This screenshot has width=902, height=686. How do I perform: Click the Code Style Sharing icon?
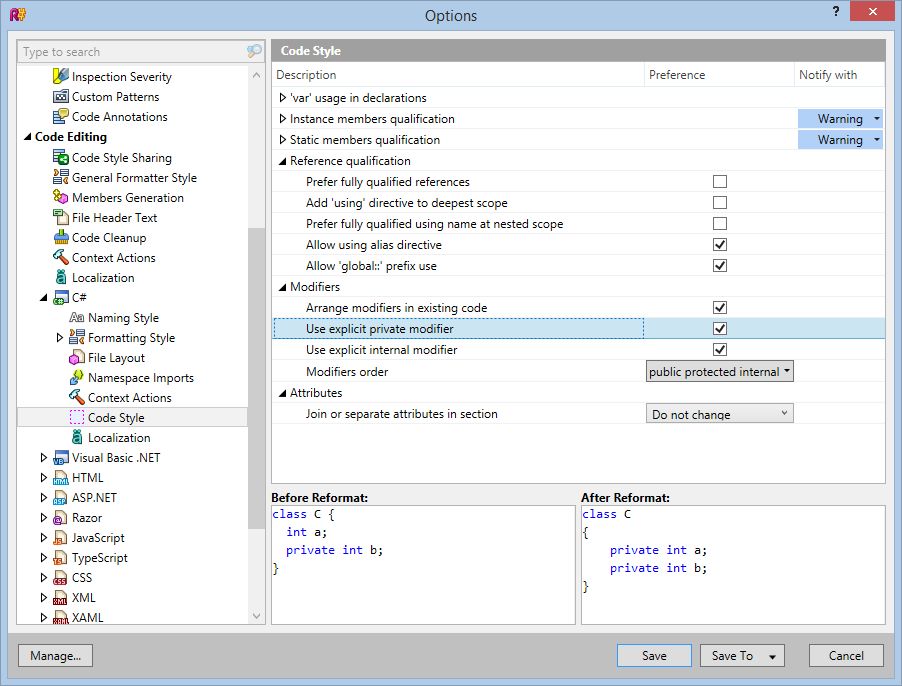[60, 158]
